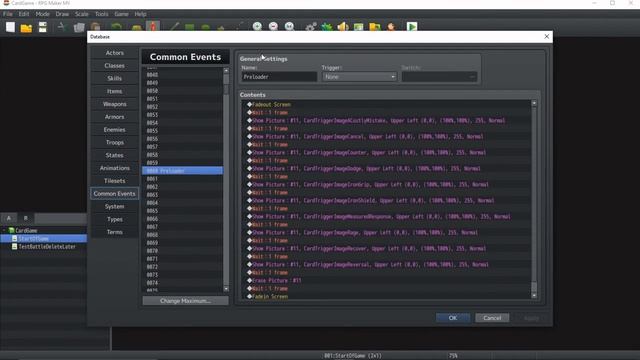640x360 pixels.
Task: Open the Event Searcher icon
Action: (x=358, y=27)
